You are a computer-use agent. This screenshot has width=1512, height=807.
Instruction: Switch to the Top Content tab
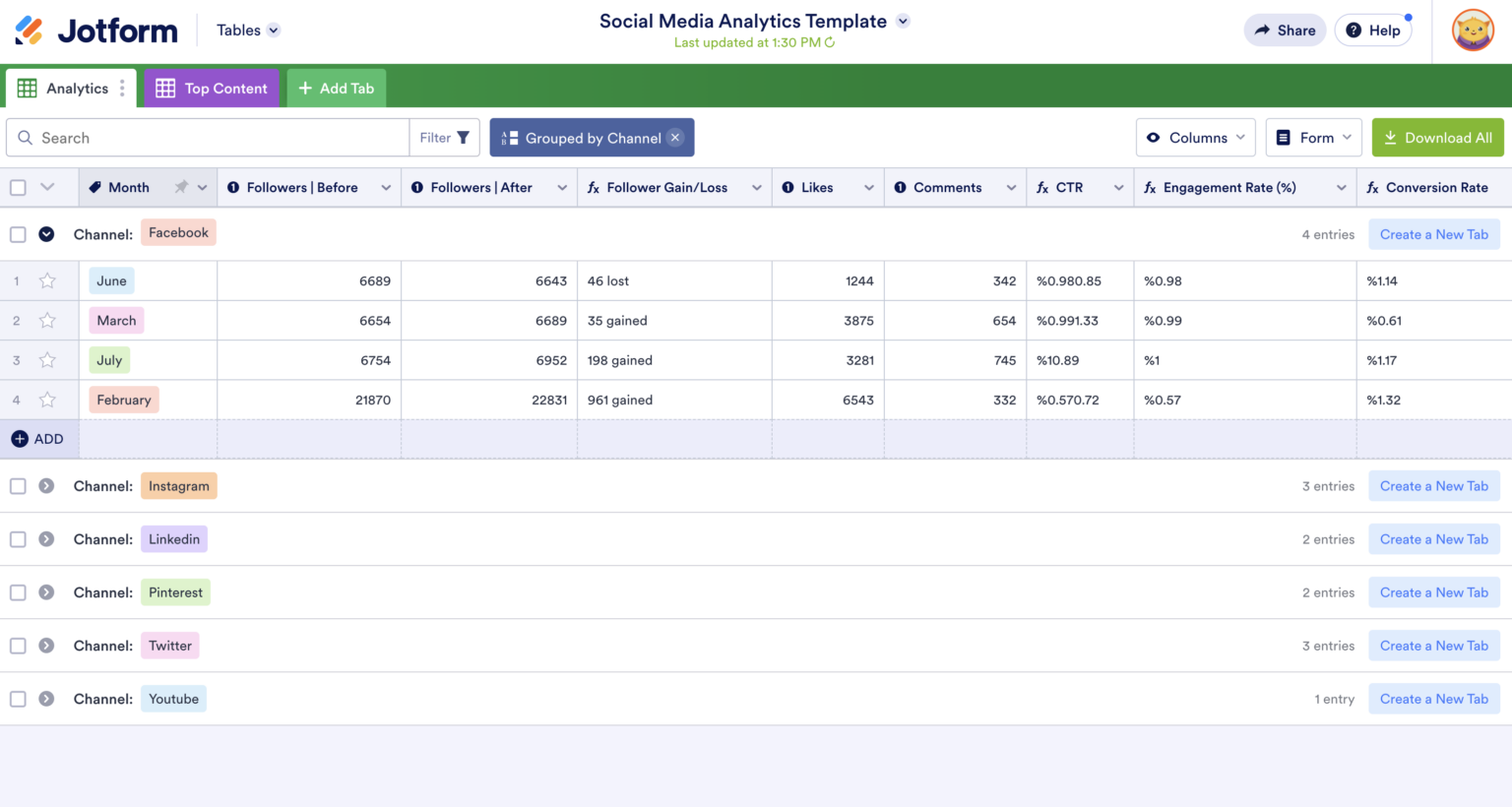click(211, 88)
